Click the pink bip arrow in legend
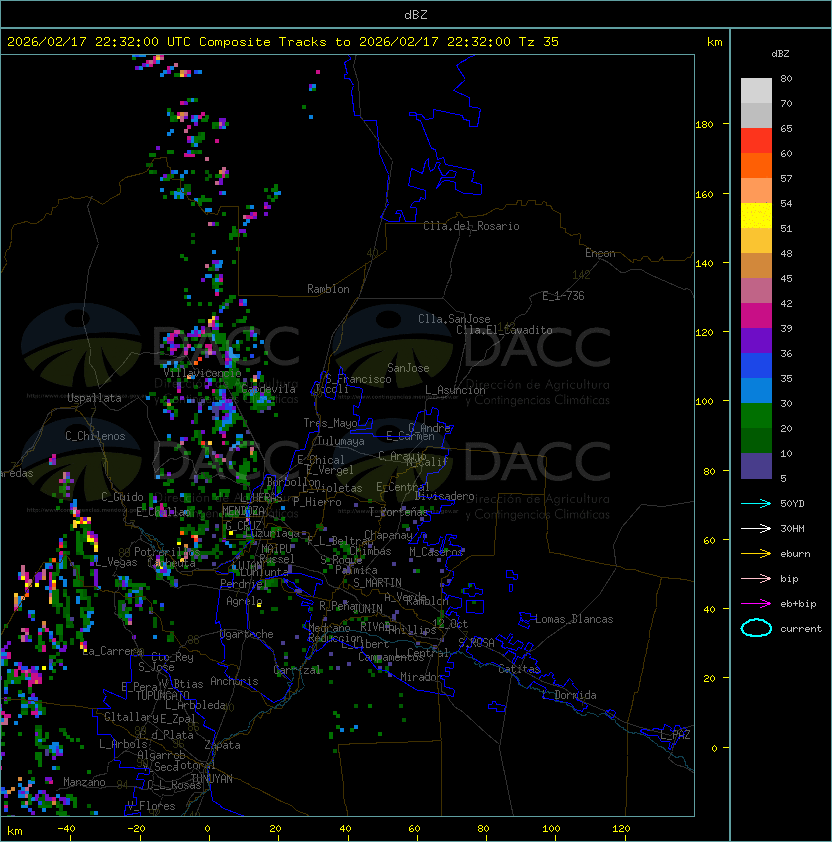The image size is (832, 842). pyautogui.click(x=756, y=578)
